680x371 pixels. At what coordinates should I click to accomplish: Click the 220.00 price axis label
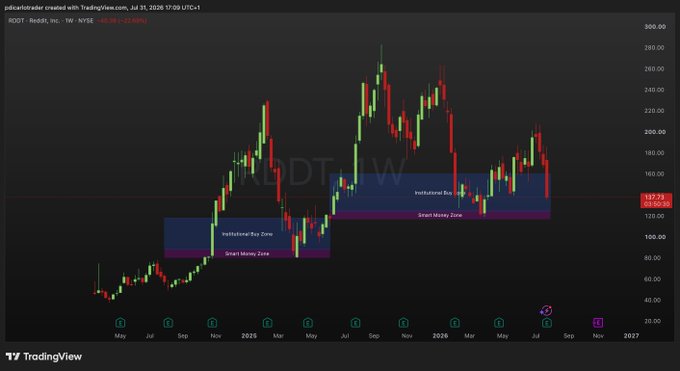pyautogui.click(x=655, y=111)
